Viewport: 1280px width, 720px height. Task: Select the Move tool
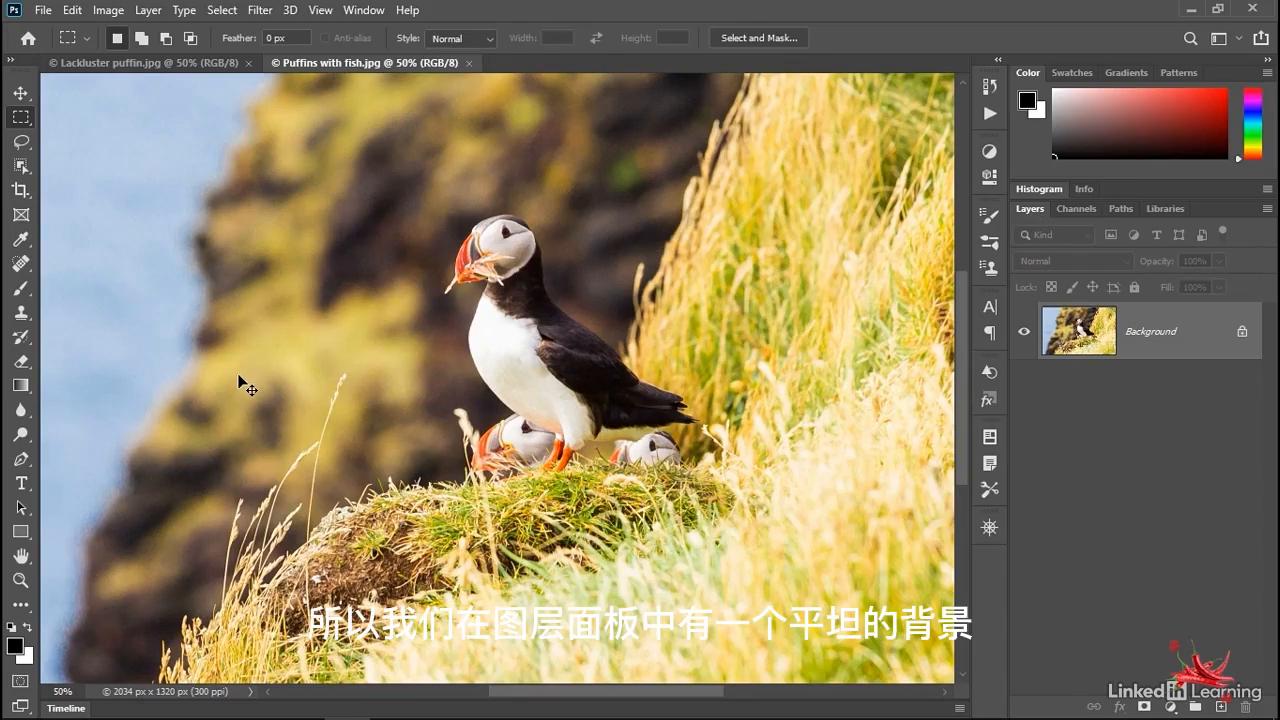coord(21,93)
